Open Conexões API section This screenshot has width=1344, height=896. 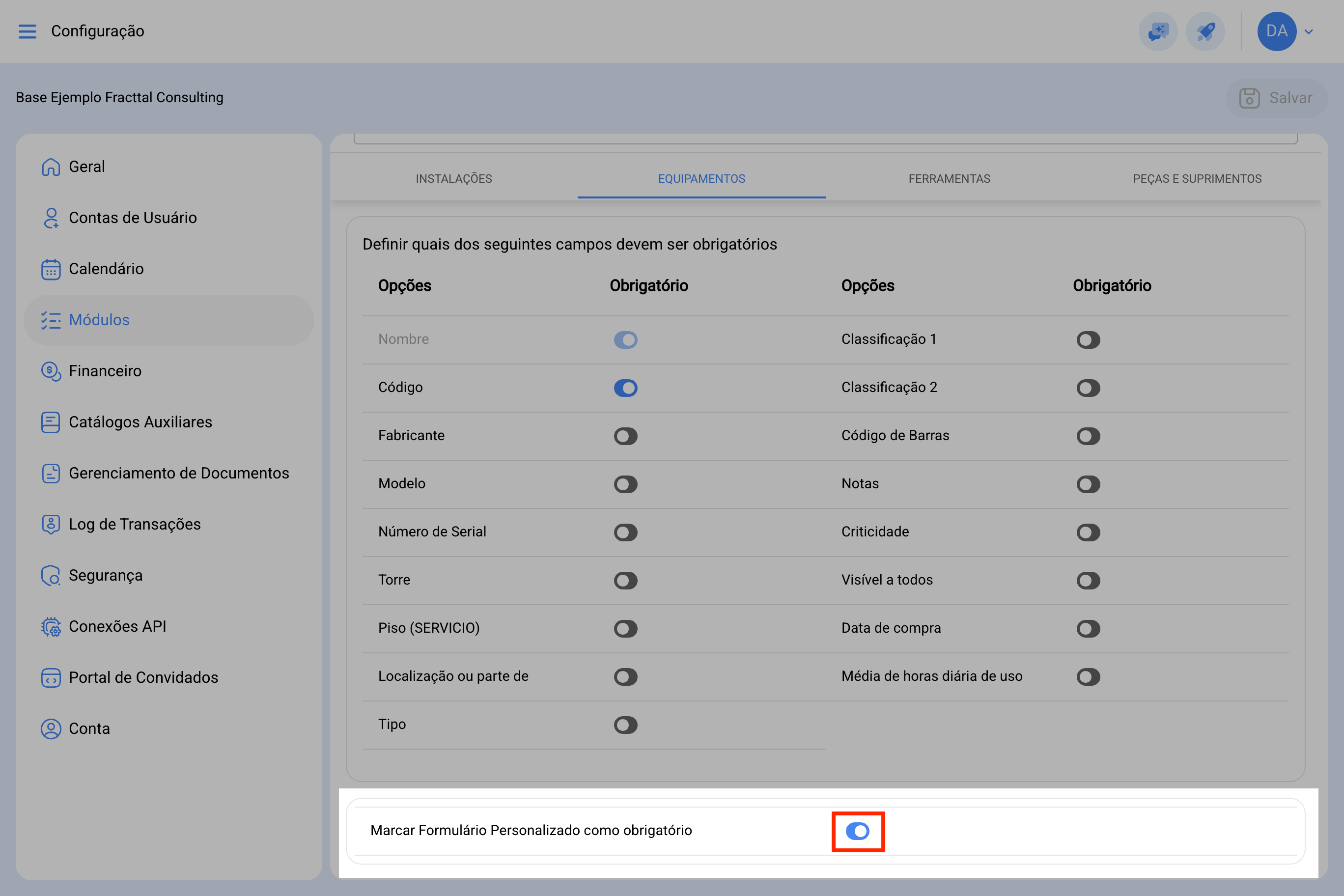click(168, 627)
